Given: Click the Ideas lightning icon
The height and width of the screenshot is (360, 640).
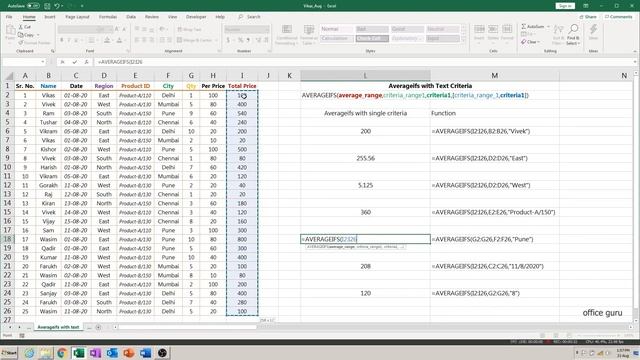Looking at the screenshot, I should (593, 29).
